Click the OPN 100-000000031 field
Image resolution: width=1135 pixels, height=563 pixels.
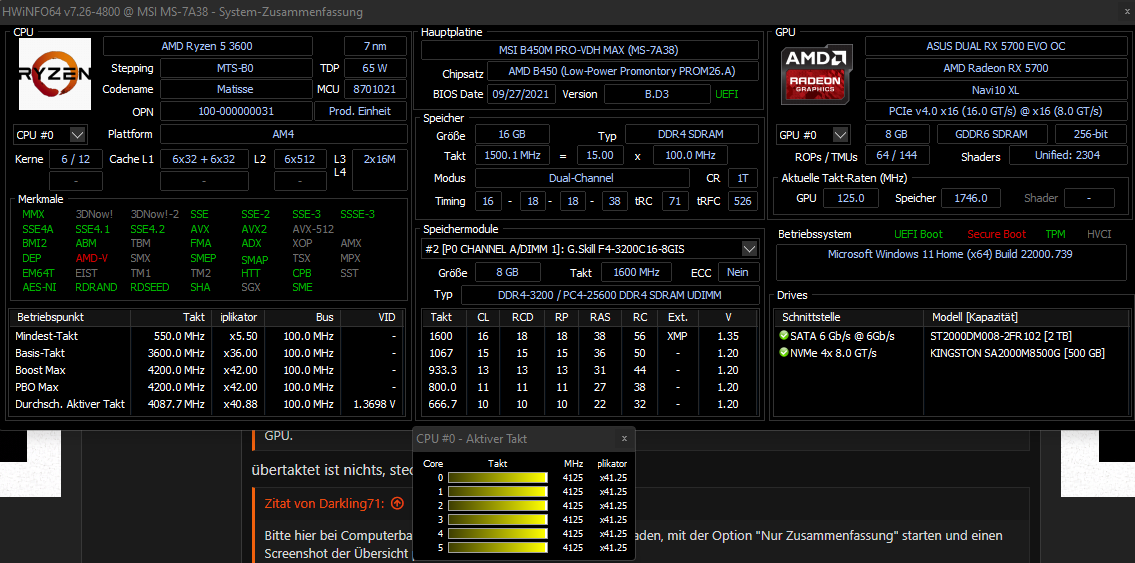[x=235, y=111]
